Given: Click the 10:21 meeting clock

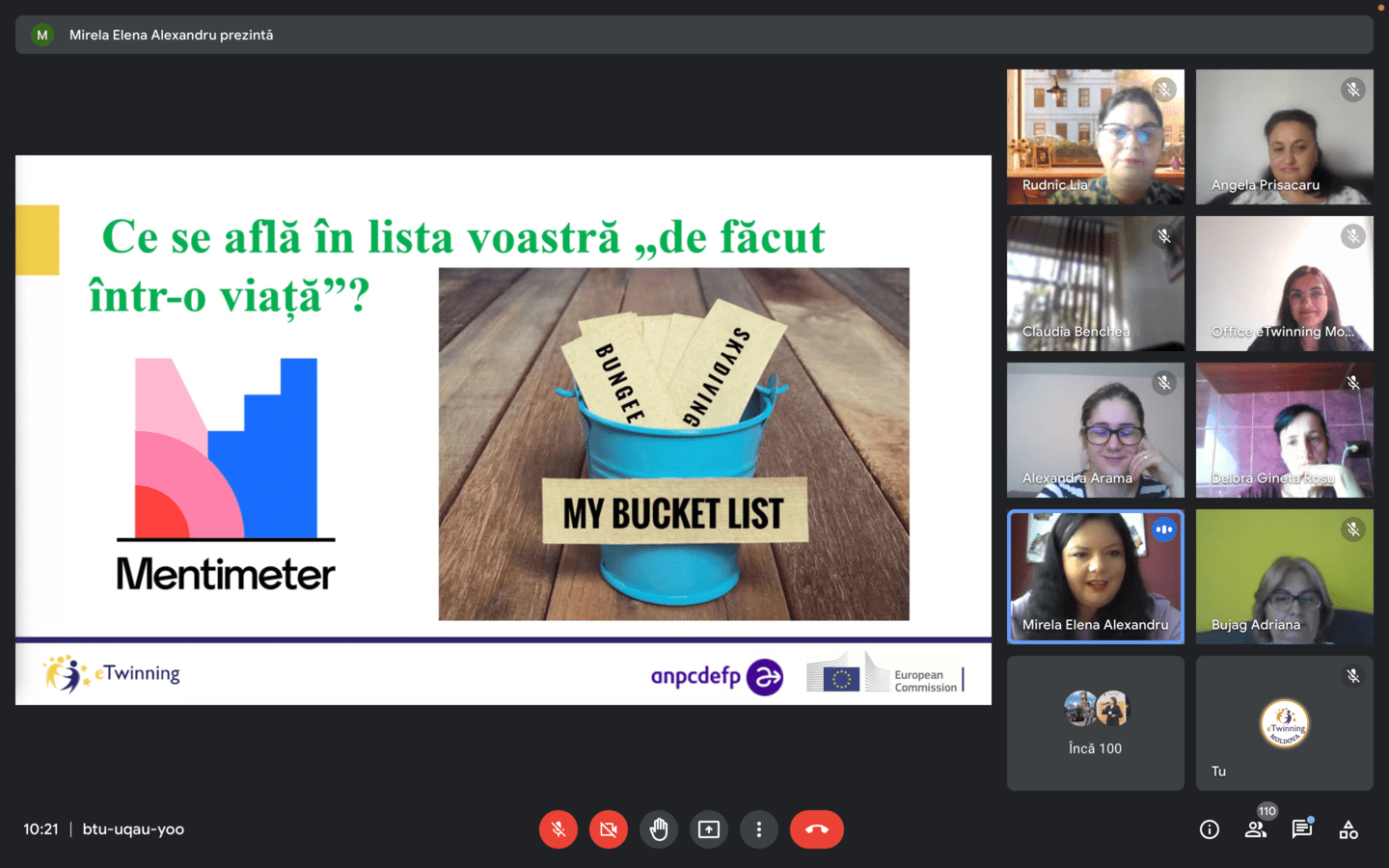Looking at the screenshot, I should click(x=41, y=829).
